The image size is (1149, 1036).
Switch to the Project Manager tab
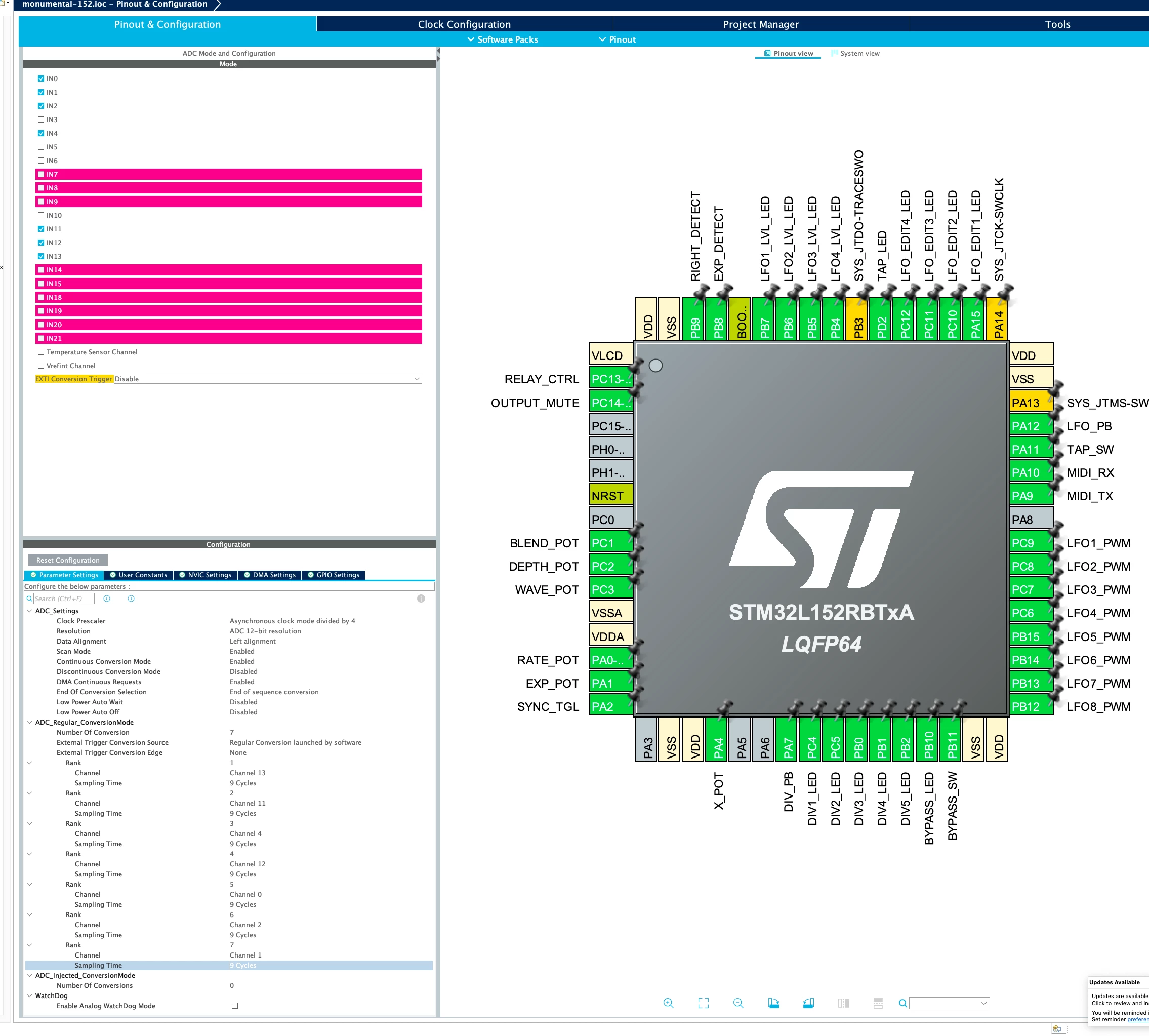761,24
